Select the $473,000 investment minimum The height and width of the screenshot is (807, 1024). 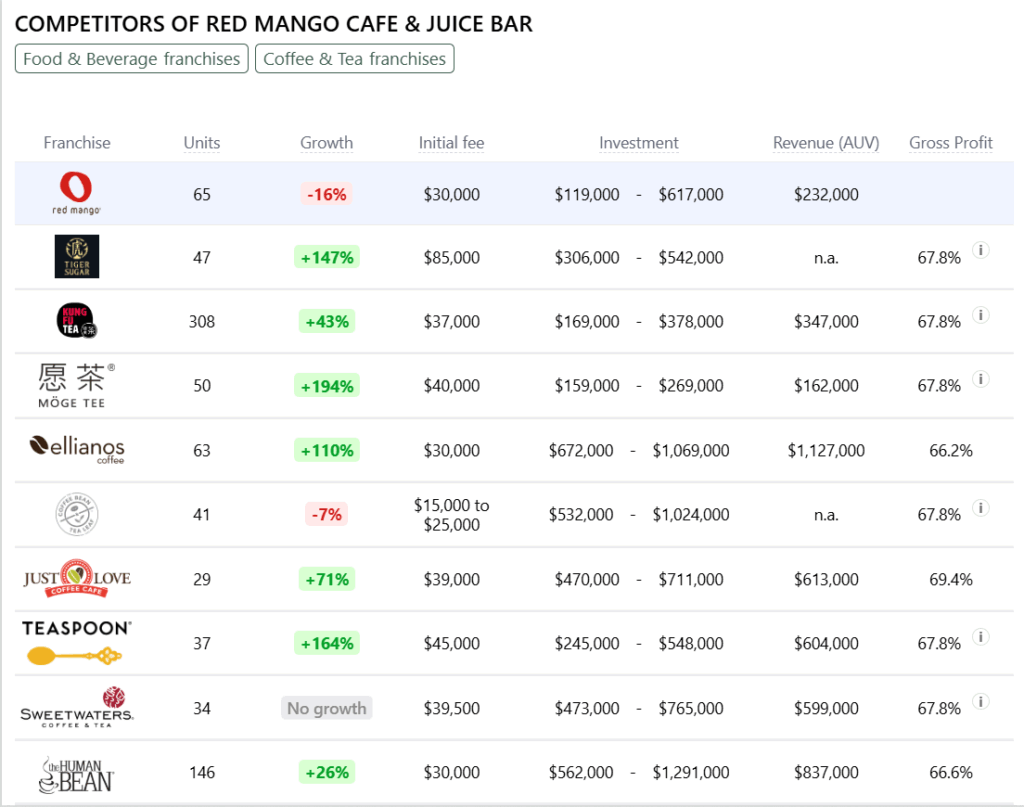tap(587, 708)
